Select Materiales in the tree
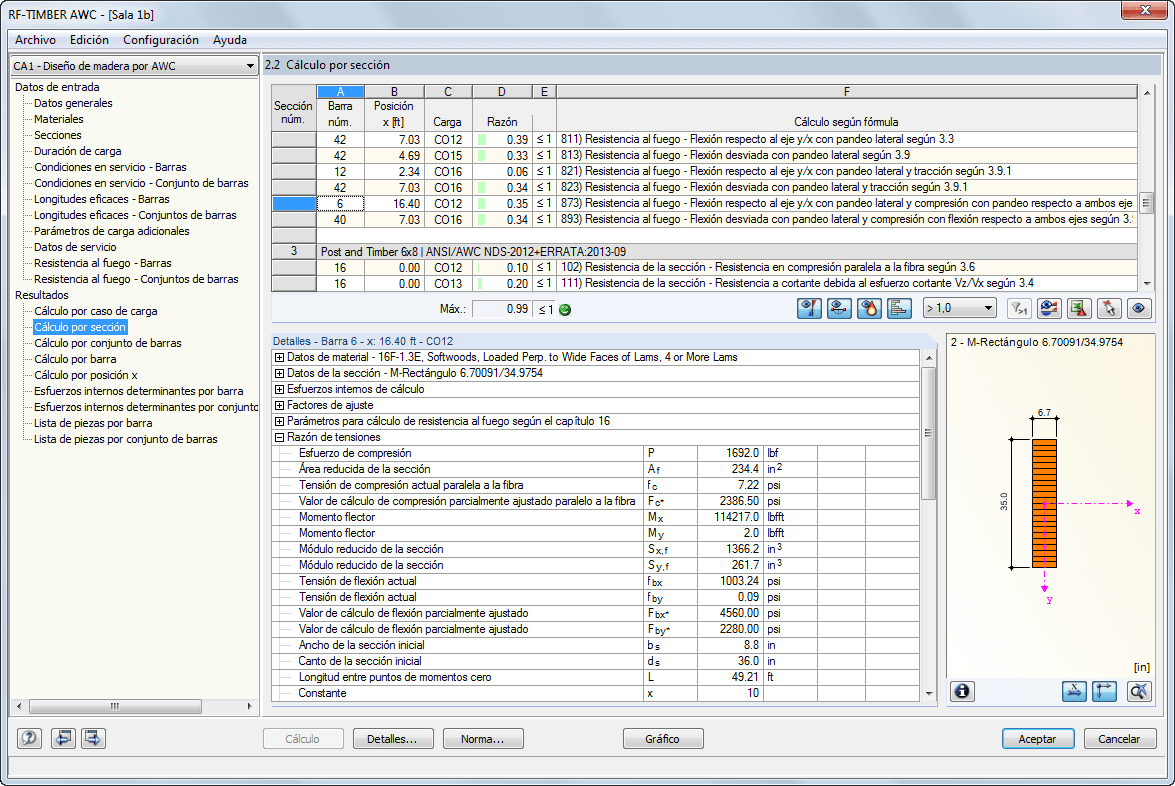This screenshot has width=1175, height=786. click(x=58, y=119)
